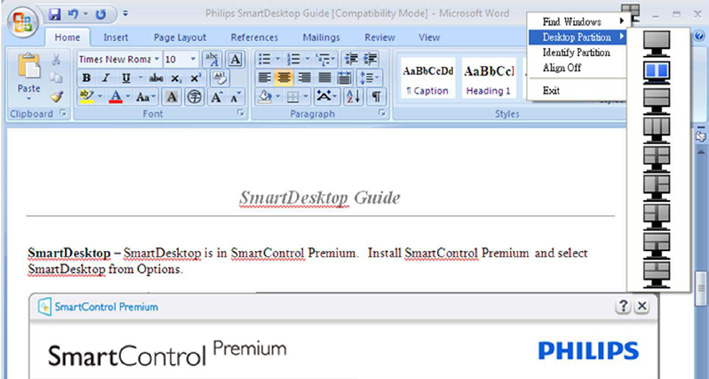Open the font size dropdown
Image resolution: width=709 pixels, height=379 pixels.
click(x=193, y=59)
